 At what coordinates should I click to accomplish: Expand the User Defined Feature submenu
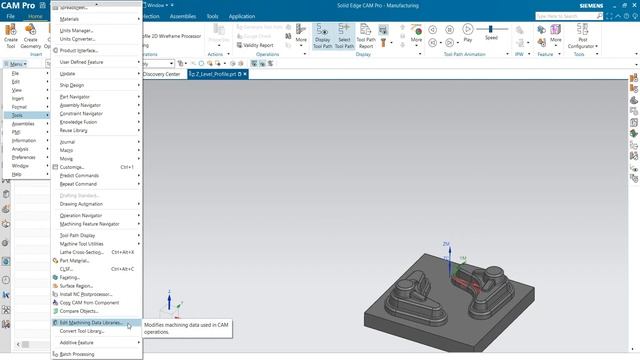point(97,62)
